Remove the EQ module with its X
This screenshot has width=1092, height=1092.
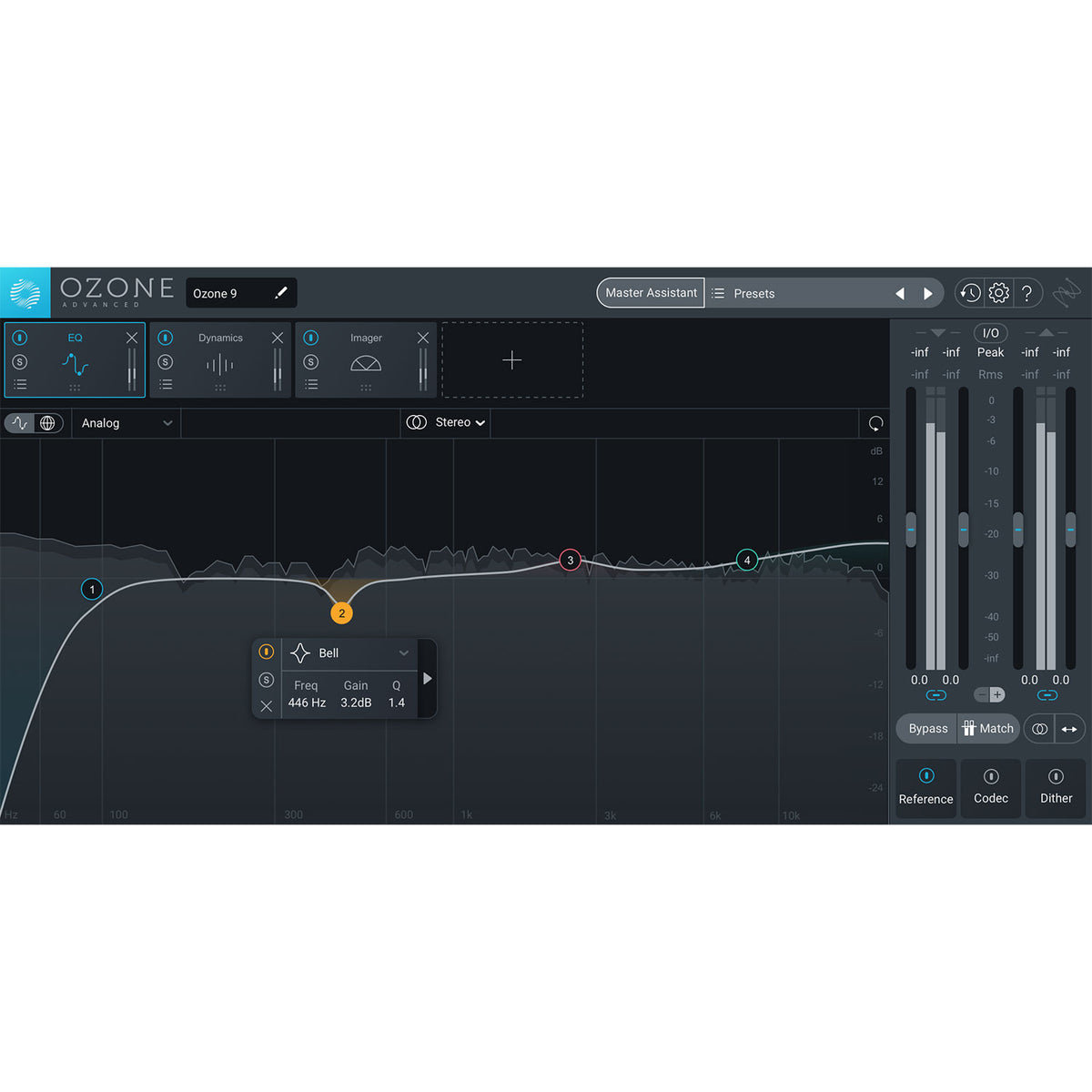pos(132,338)
